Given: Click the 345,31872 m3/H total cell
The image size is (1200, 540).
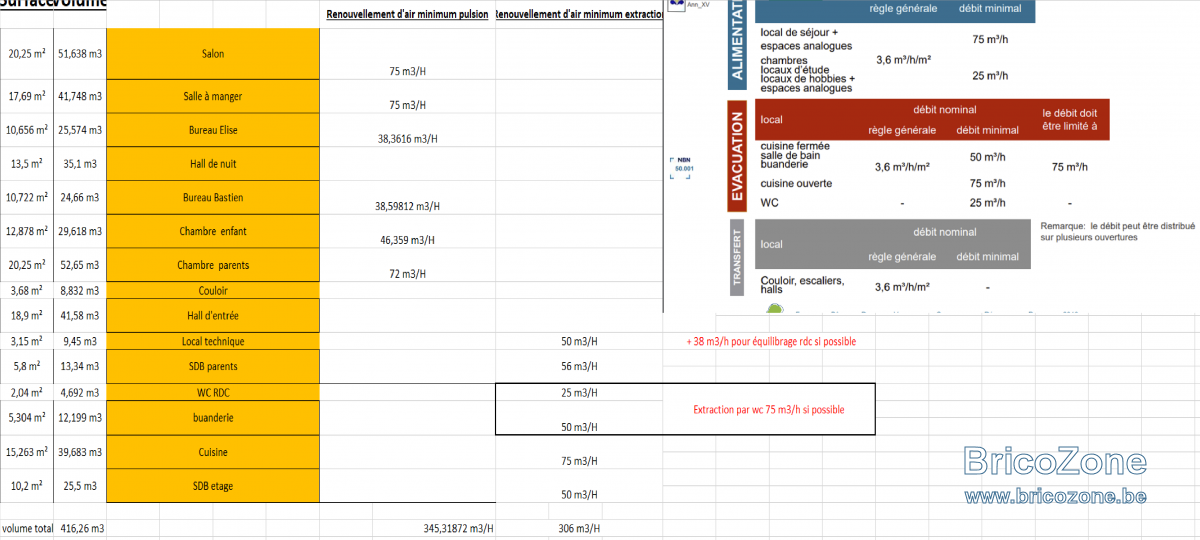Looking at the screenshot, I should point(453,527).
